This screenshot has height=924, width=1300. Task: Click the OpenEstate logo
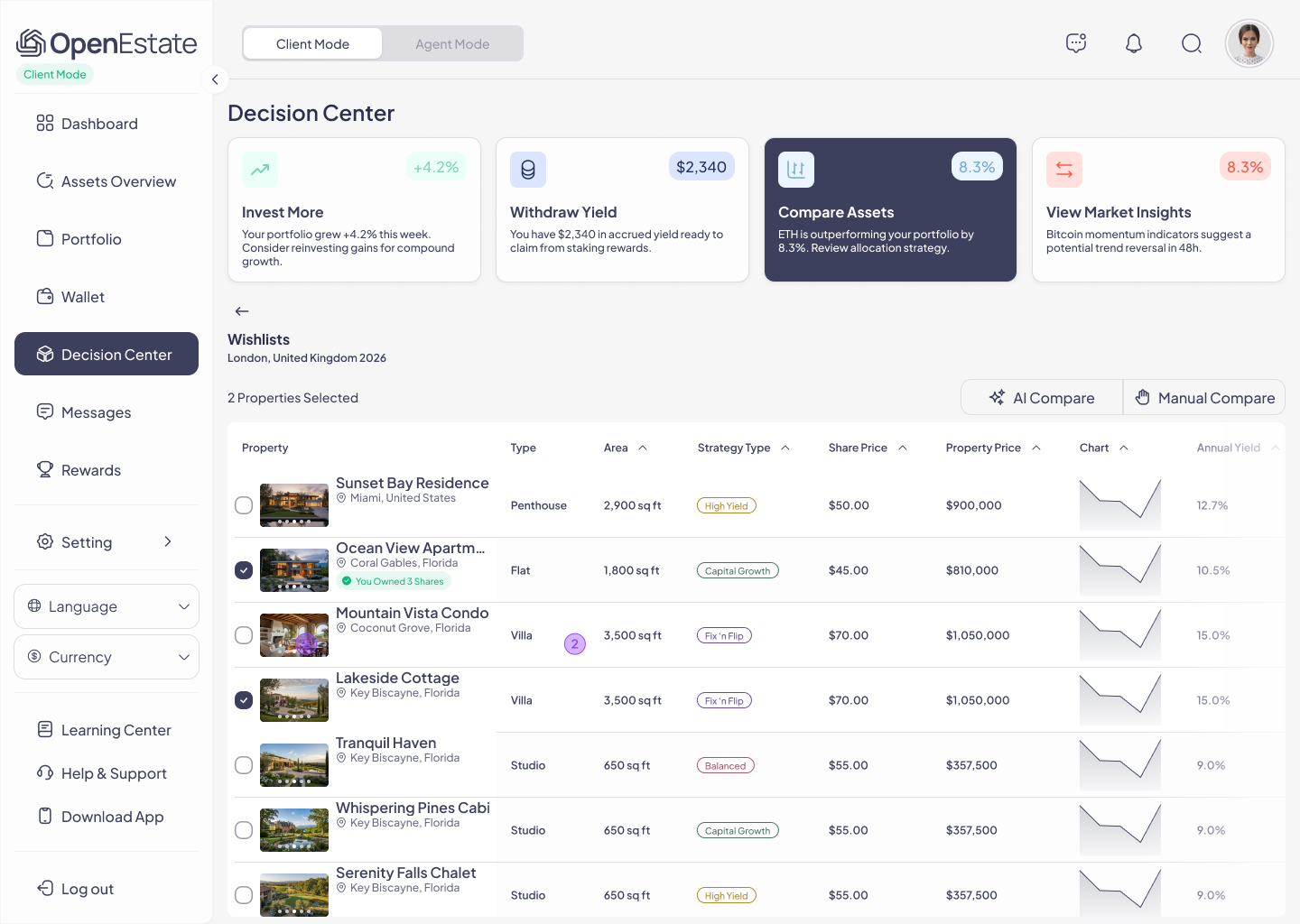[107, 43]
